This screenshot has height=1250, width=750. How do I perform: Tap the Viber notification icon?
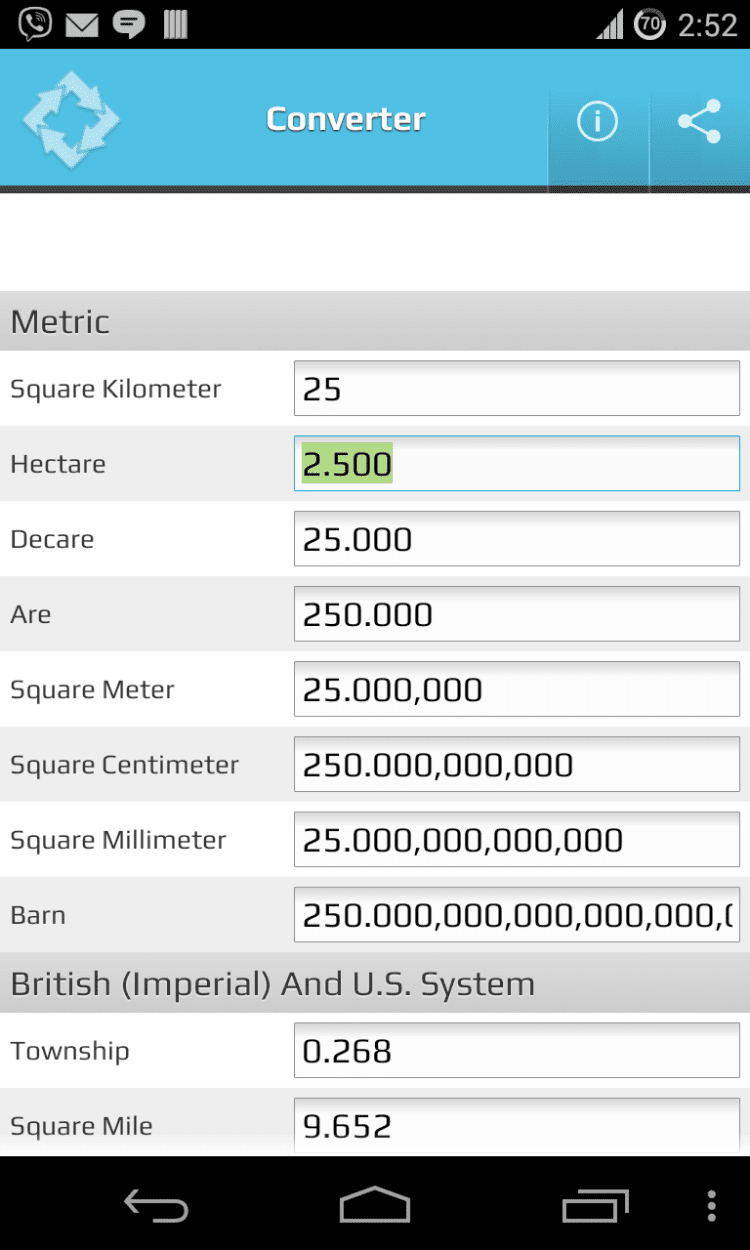point(35,24)
